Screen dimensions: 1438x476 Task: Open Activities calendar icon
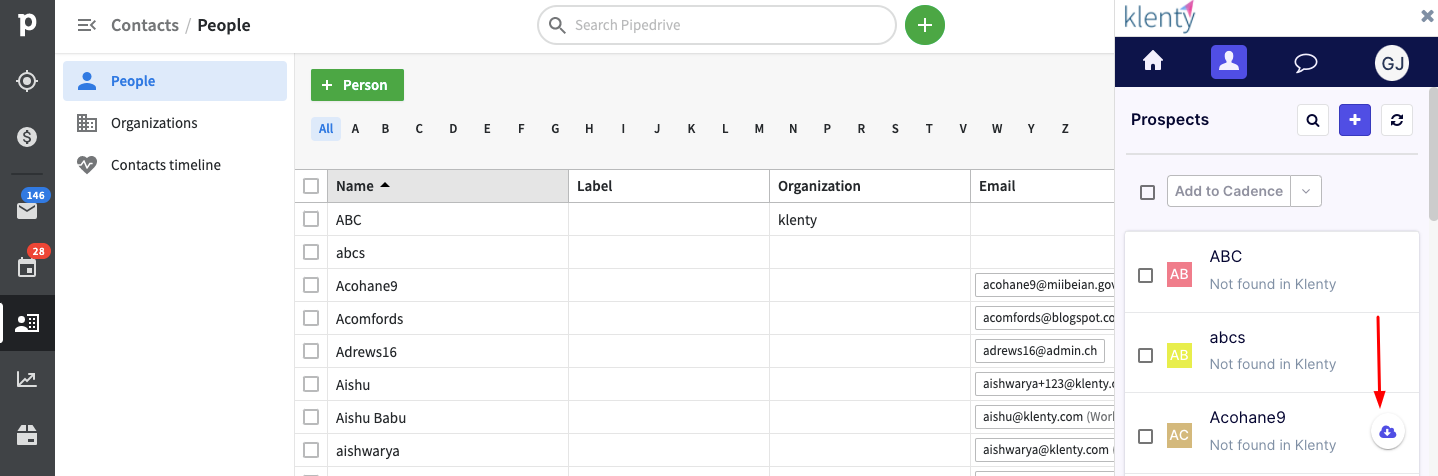tap(27, 267)
